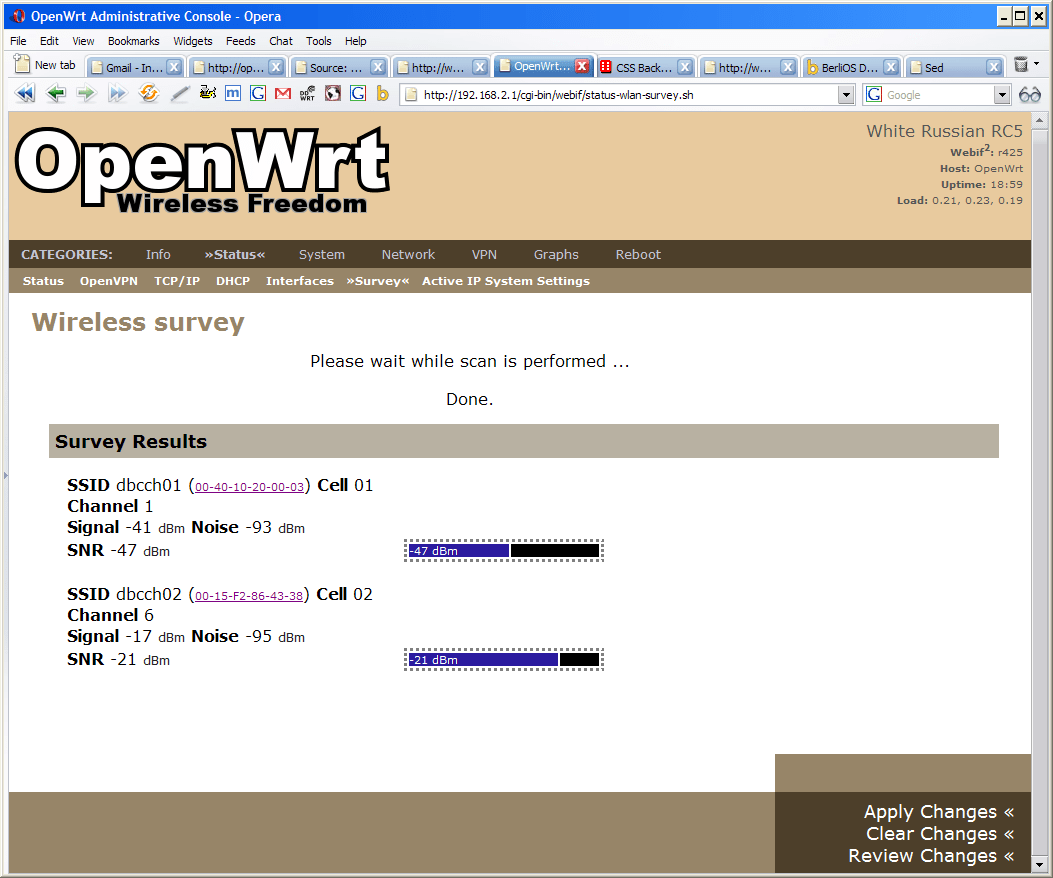Select the Survey item in the Status submenu
The height and width of the screenshot is (878, 1053).
(377, 281)
